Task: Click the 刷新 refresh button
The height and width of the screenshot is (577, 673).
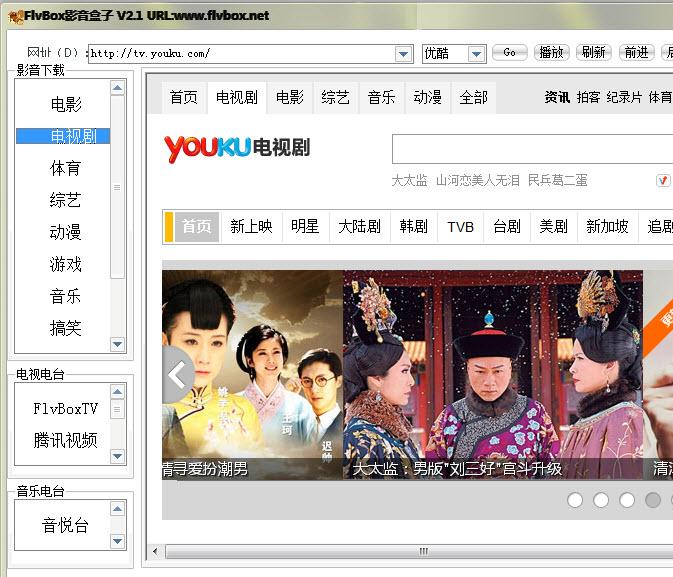Action: coord(593,53)
